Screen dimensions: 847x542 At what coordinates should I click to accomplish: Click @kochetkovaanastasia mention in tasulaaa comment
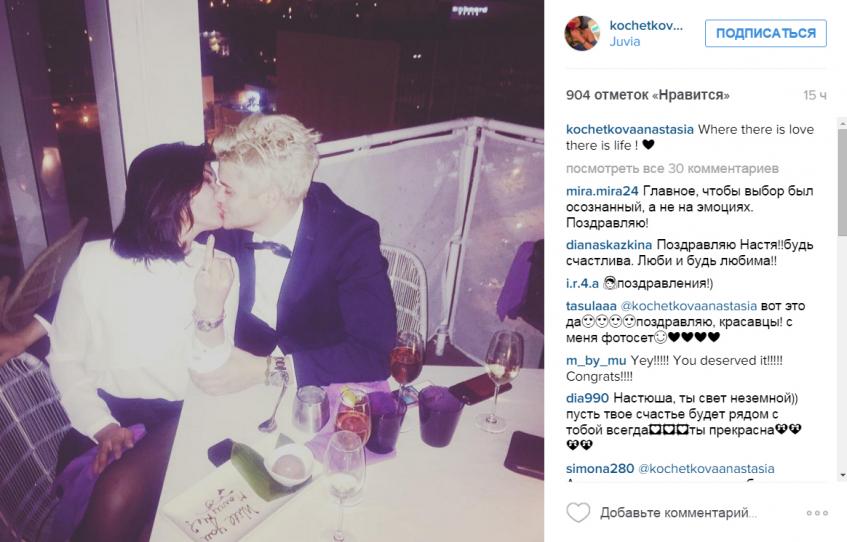click(688, 306)
